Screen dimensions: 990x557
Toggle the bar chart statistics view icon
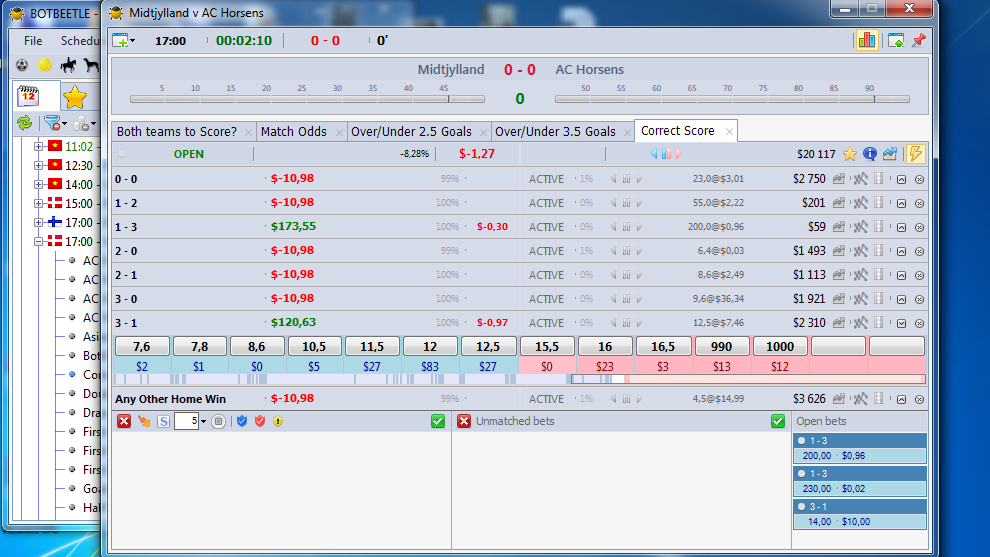(866, 40)
